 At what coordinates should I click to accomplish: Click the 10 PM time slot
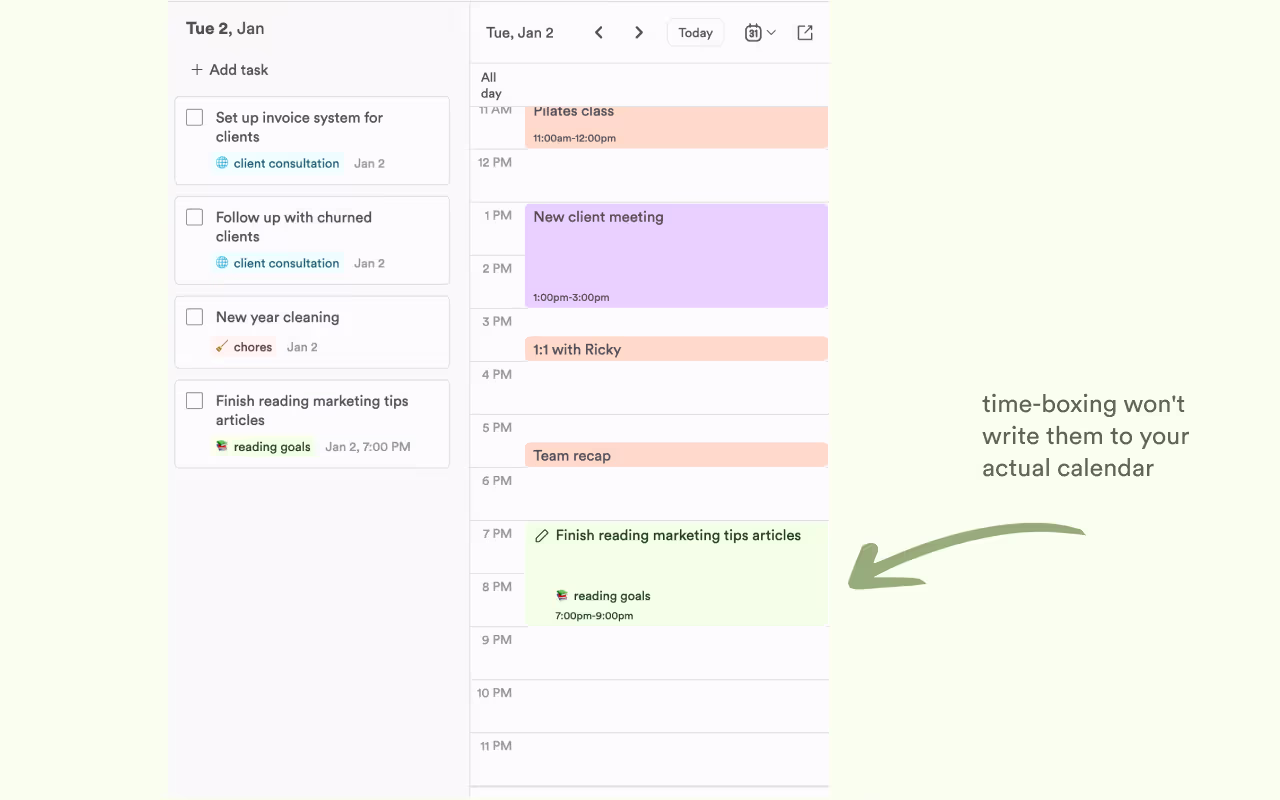point(676,706)
